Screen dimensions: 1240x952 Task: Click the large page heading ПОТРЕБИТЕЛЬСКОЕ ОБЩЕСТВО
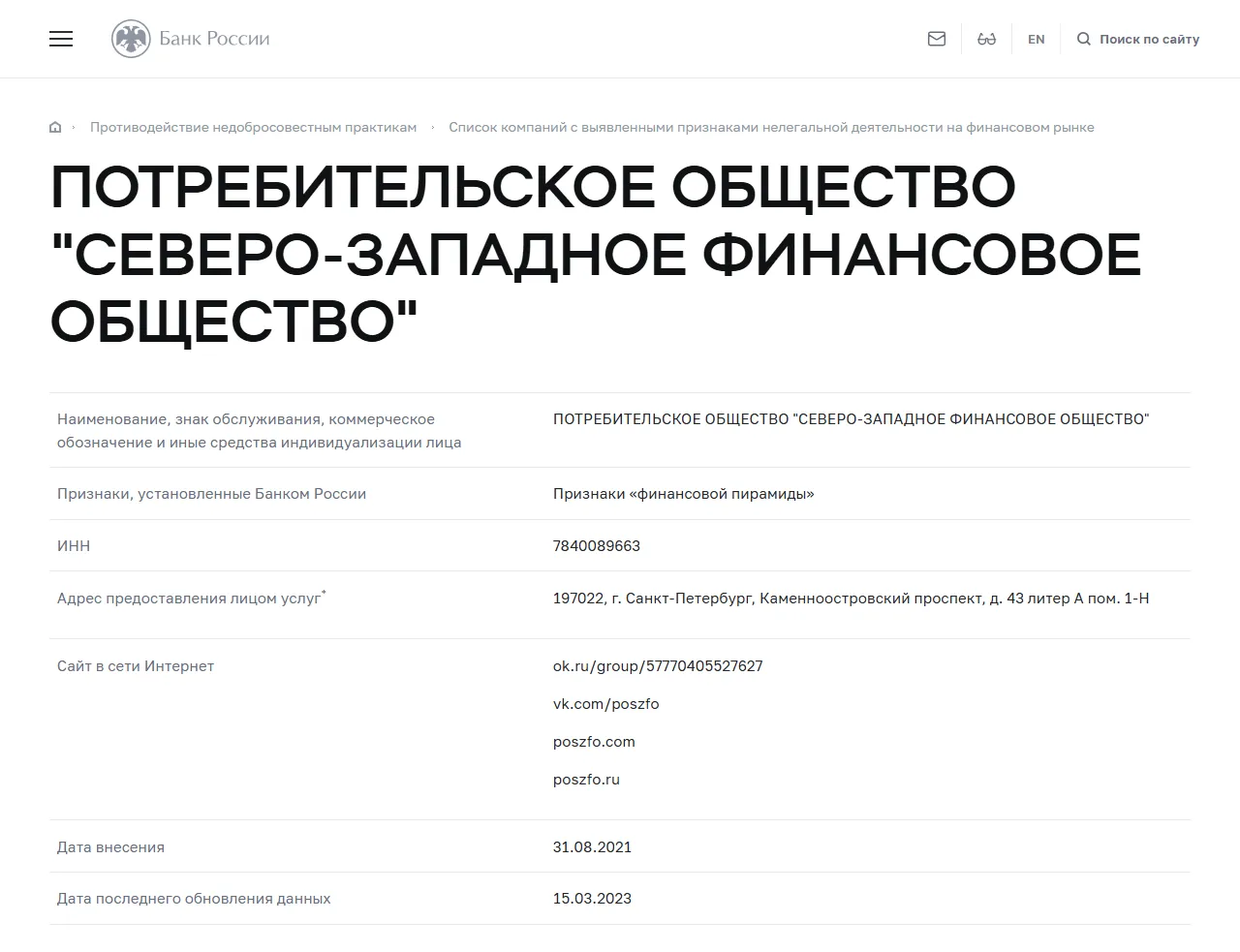pos(596,254)
